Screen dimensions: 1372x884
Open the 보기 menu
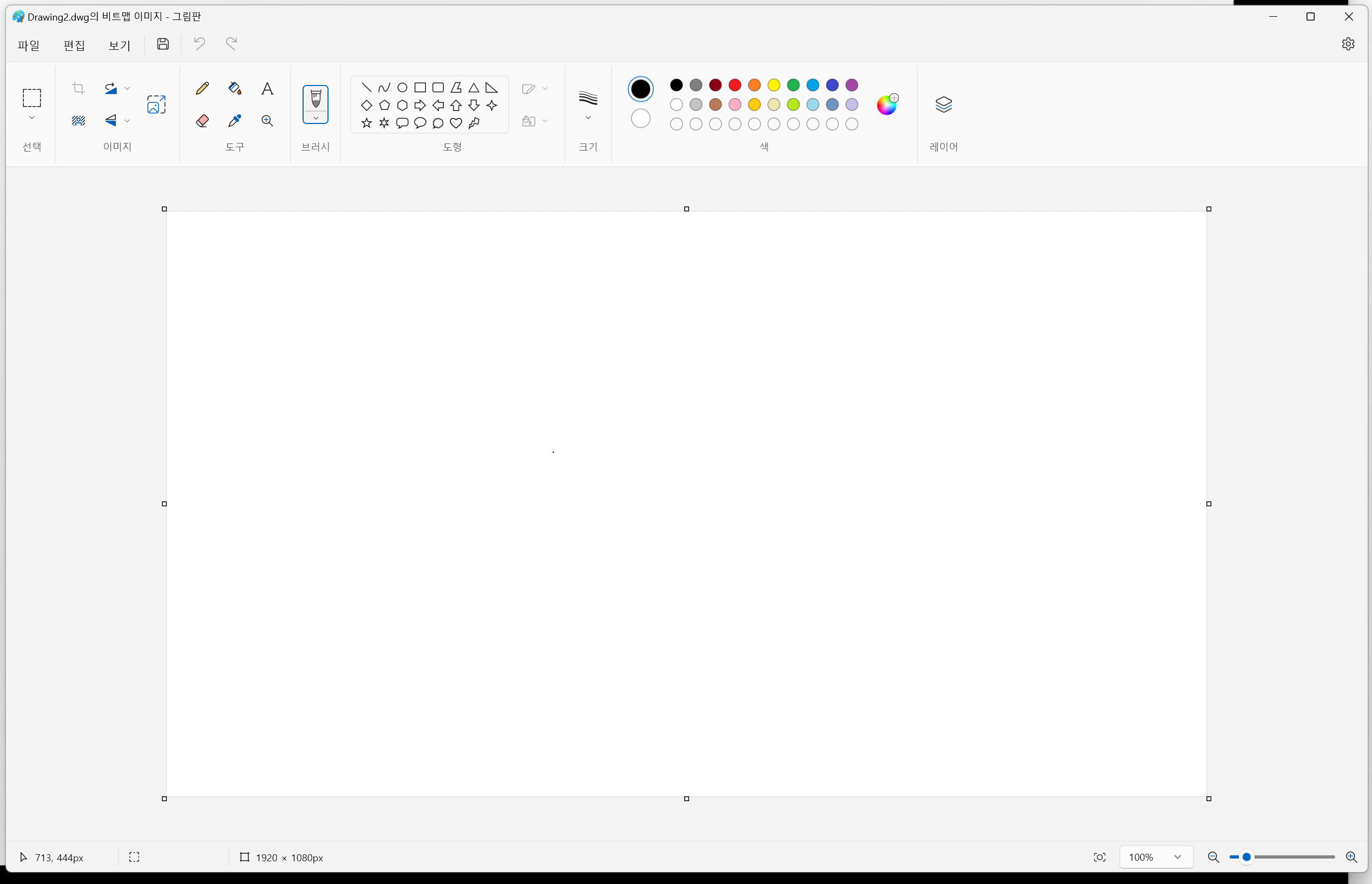120,45
